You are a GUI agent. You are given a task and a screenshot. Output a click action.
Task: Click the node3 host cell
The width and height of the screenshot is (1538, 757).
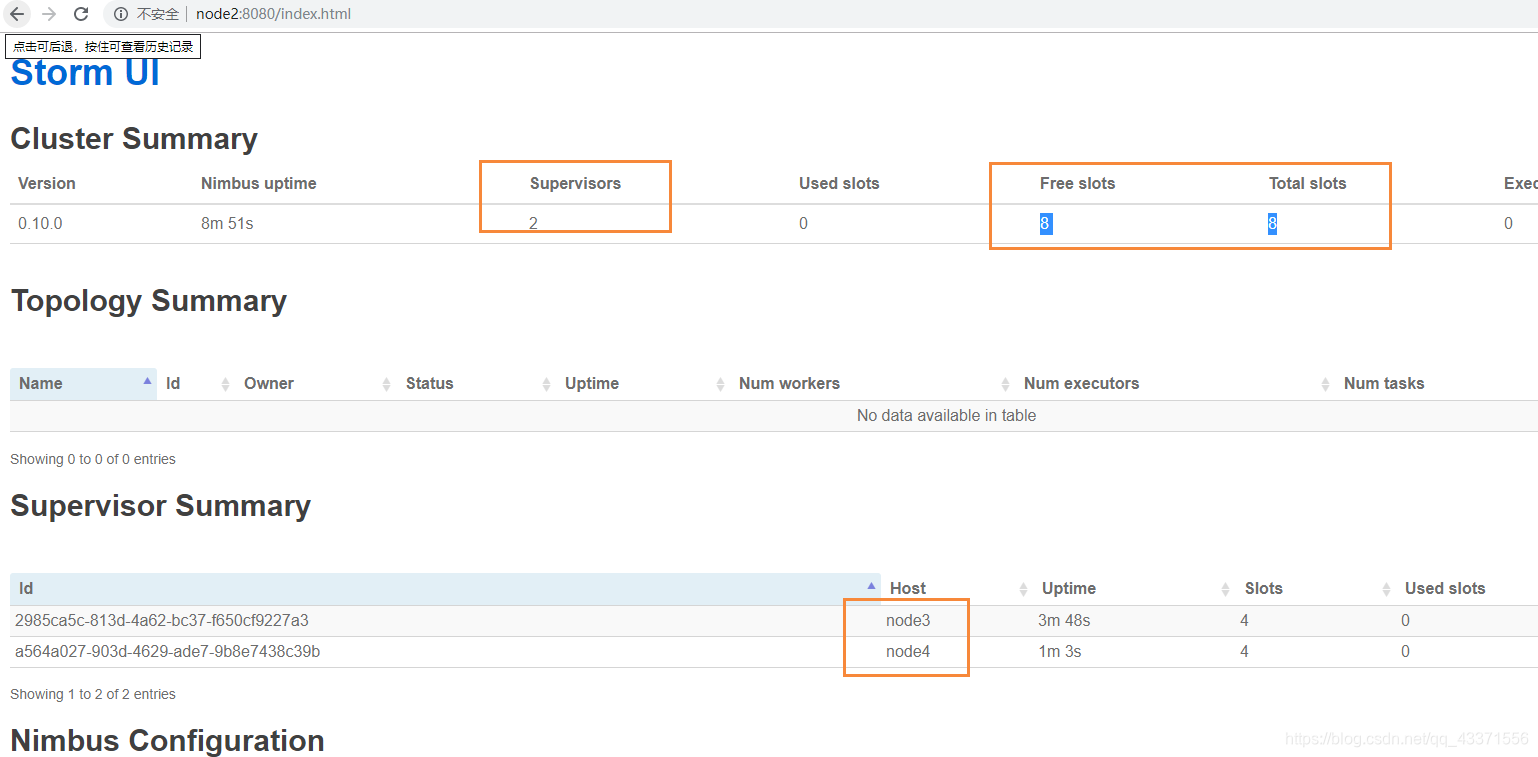point(908,621)
